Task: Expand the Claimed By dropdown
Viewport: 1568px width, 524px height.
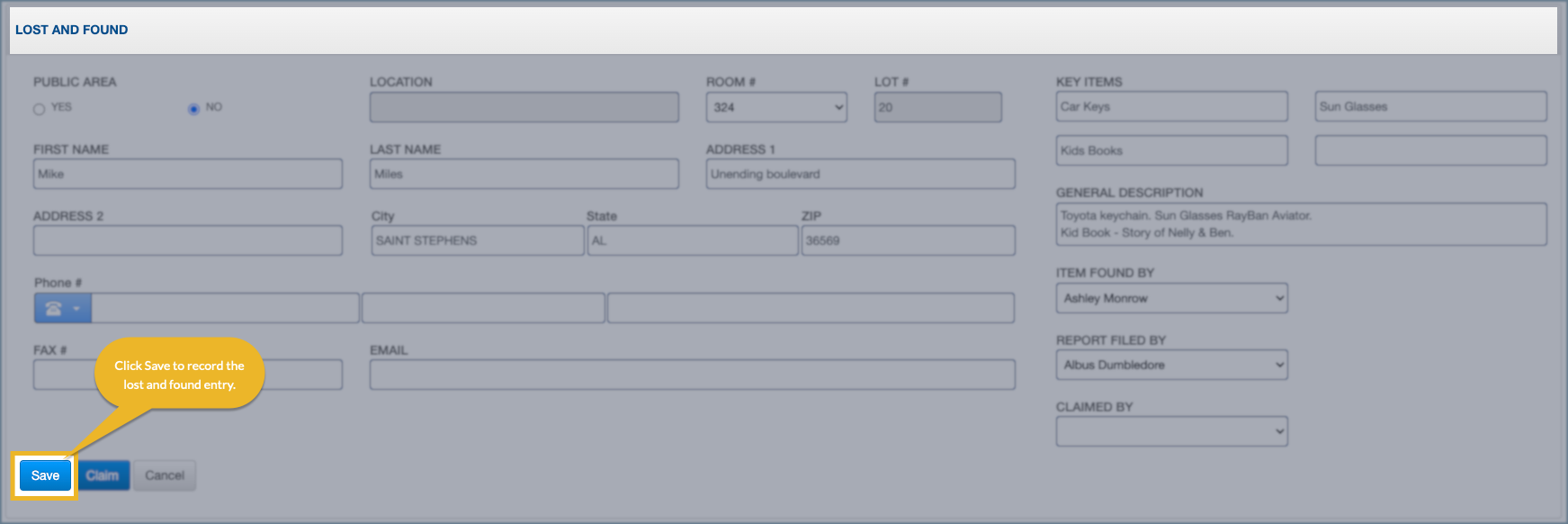Action: 1170,431
